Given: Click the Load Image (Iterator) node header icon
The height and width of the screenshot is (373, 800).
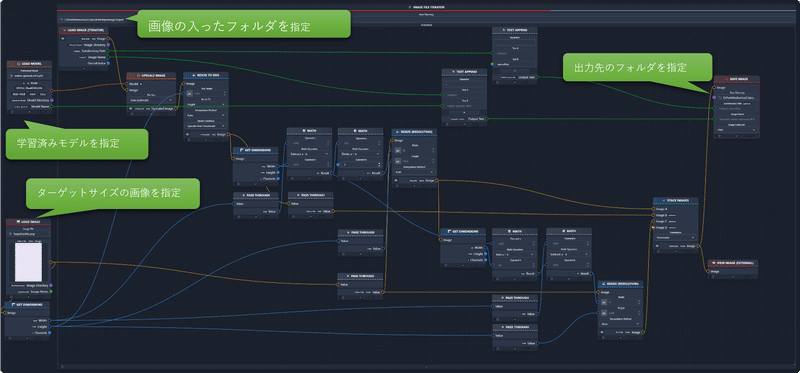Looking at the screenshot, I should 65,30.
